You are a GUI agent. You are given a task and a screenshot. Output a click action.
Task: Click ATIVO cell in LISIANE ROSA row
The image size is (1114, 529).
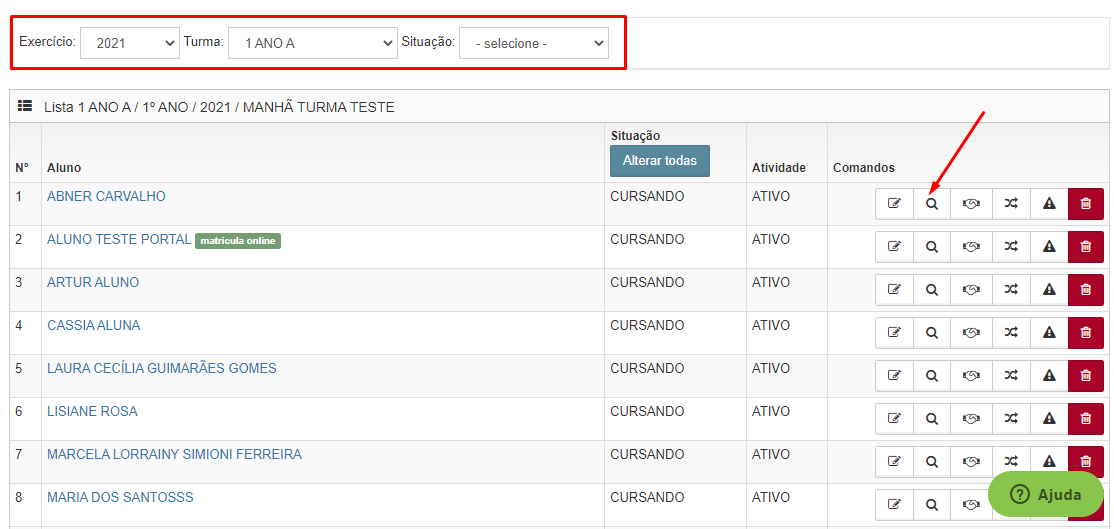pyautogui.click(x=771, y=411)
